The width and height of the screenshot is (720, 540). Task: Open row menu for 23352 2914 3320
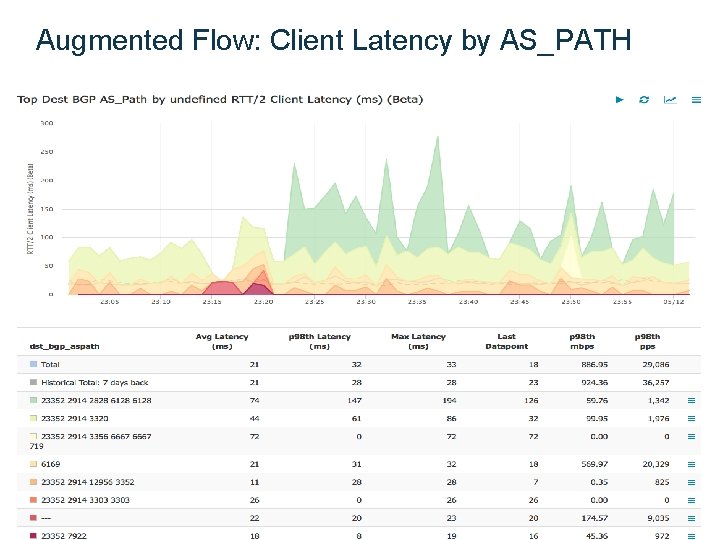tap(691, 418)
